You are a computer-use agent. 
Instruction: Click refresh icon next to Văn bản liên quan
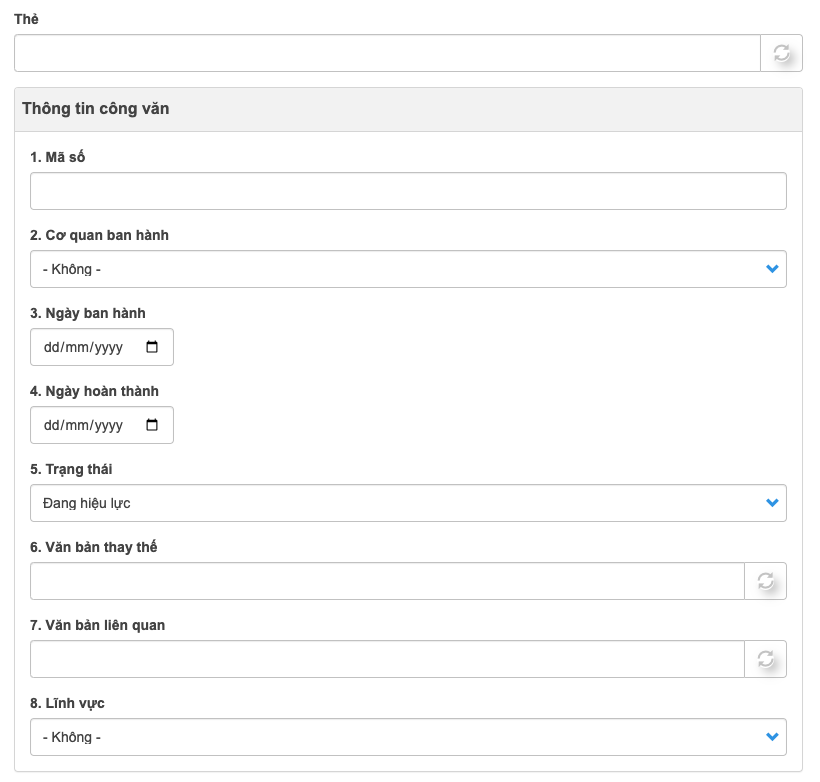point(766,659)
